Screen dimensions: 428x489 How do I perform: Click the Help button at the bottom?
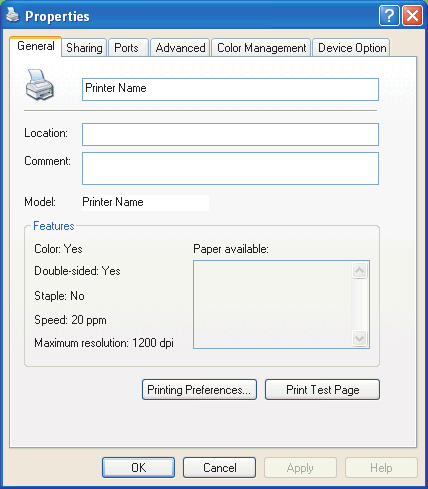click(x=381, y=467)
